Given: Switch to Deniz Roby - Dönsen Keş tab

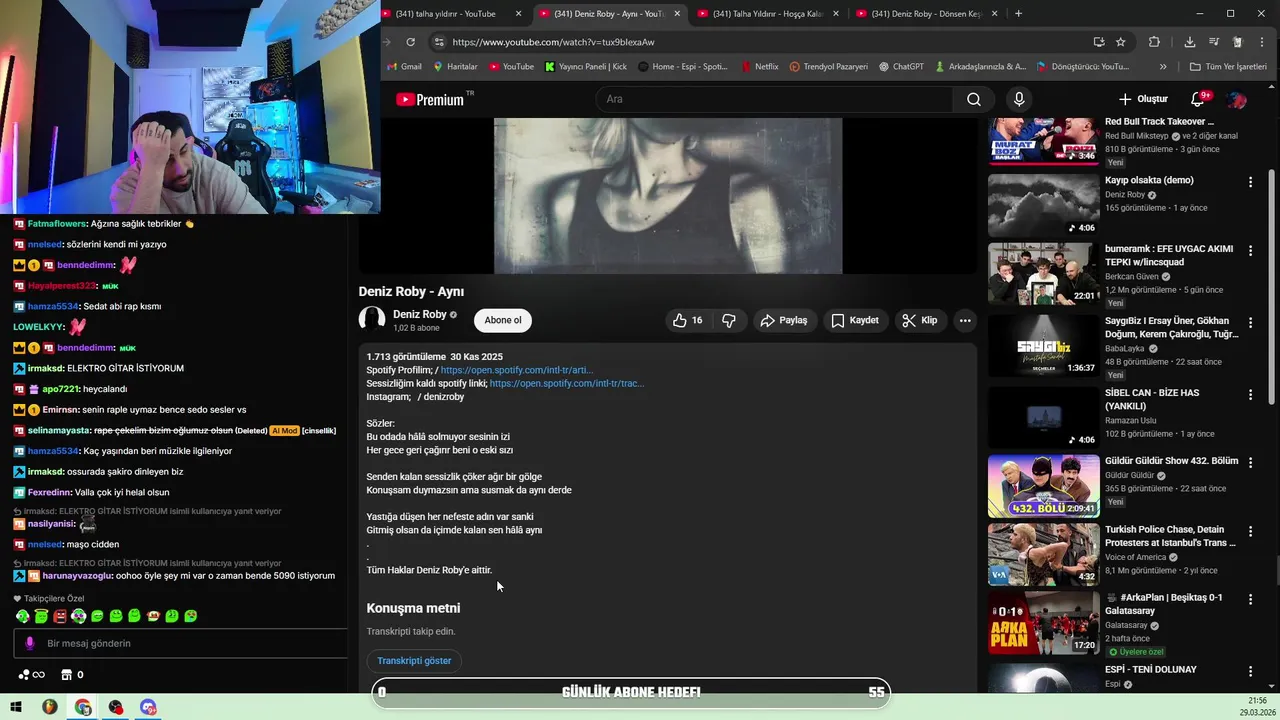Looking at the screenshot, I should 926,14.
